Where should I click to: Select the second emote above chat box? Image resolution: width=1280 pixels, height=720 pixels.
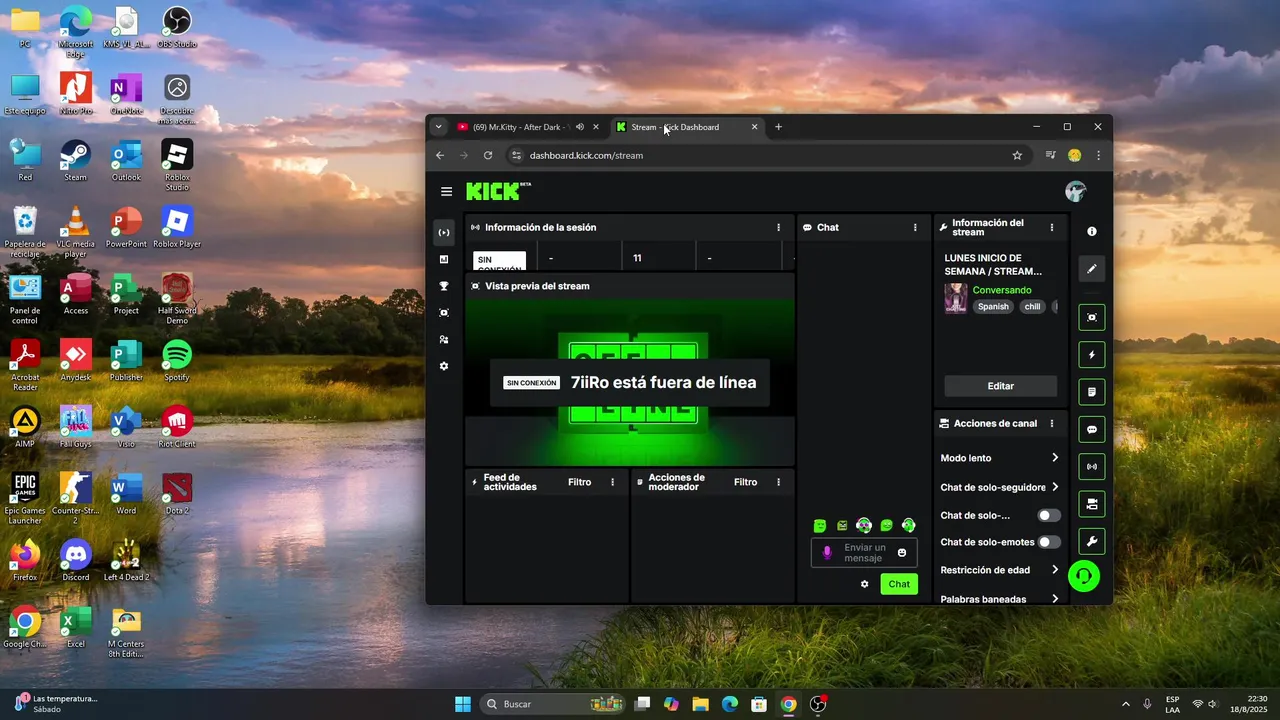click(842, 526)
